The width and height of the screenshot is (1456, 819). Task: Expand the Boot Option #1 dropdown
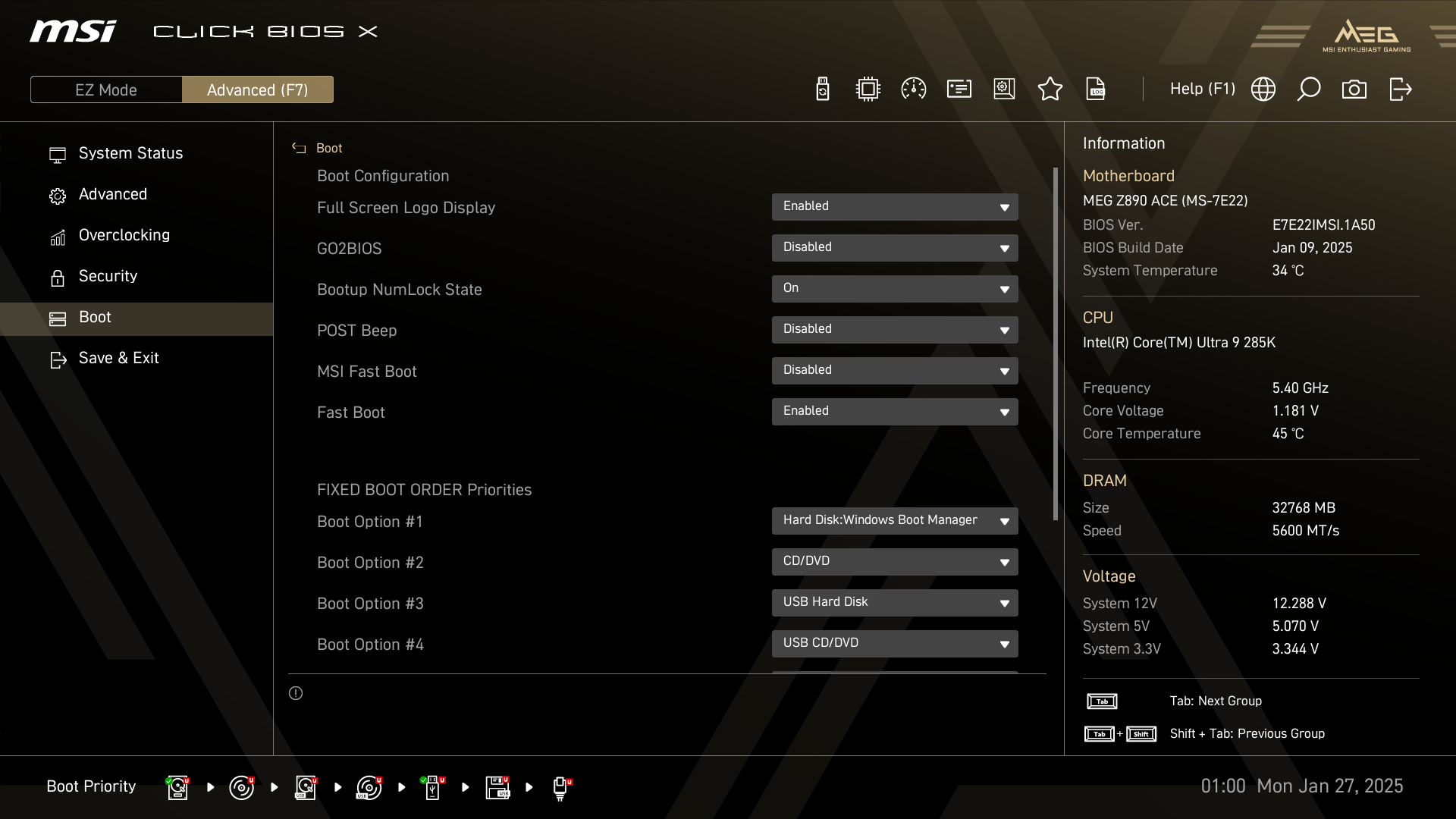click(895, 521)
